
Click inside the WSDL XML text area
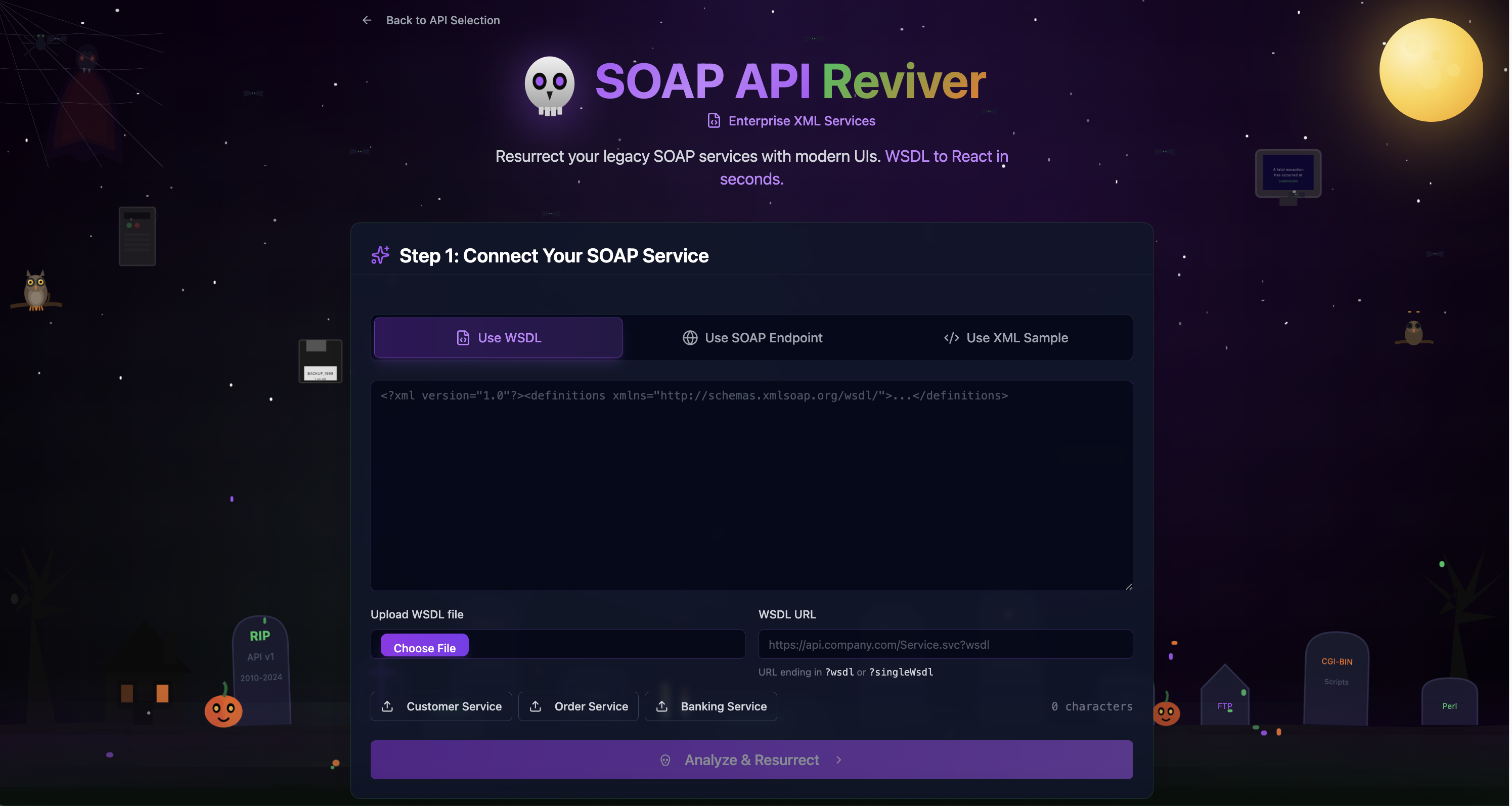tap(751, 487)
